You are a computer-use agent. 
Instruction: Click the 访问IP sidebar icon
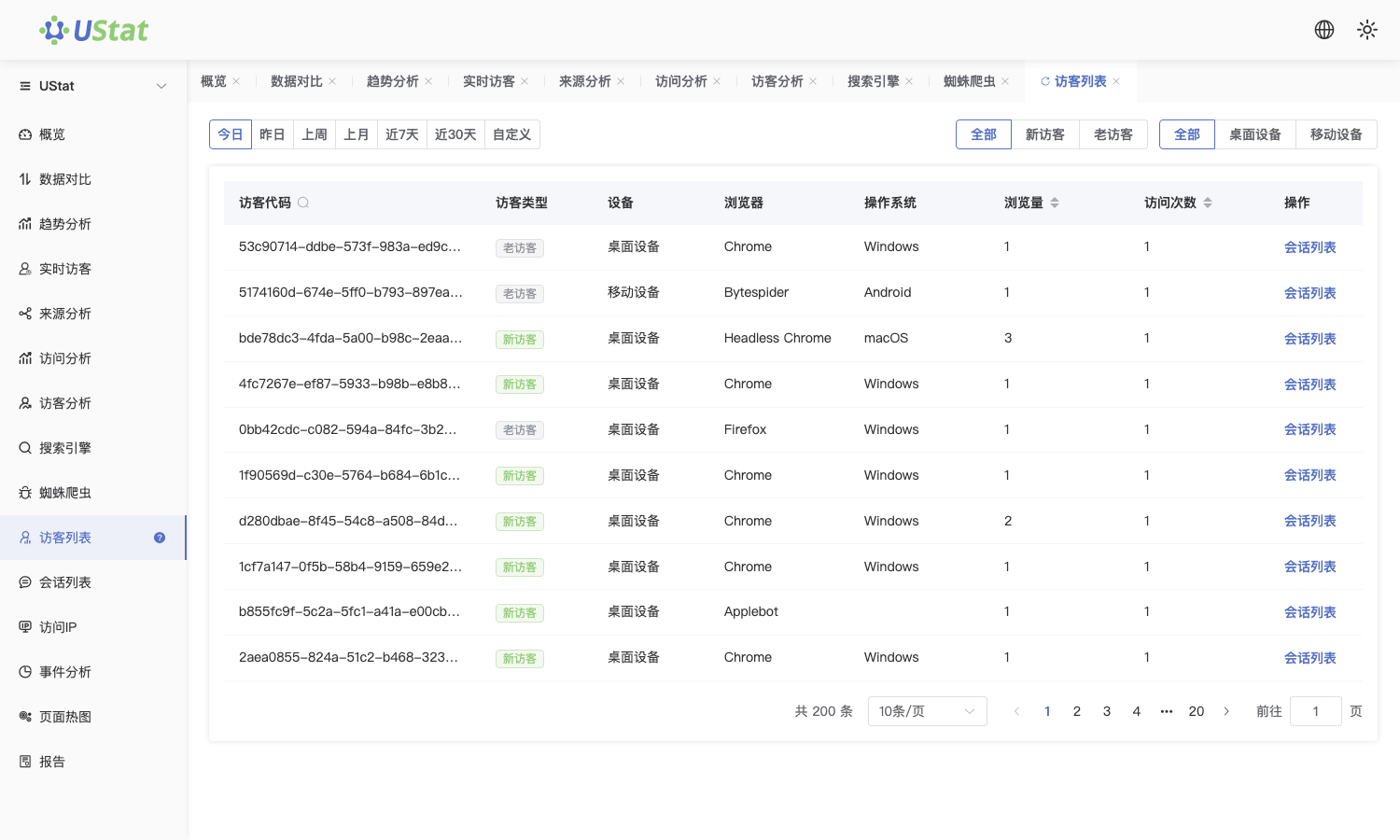pyautogui.click(x=25, y=627)
